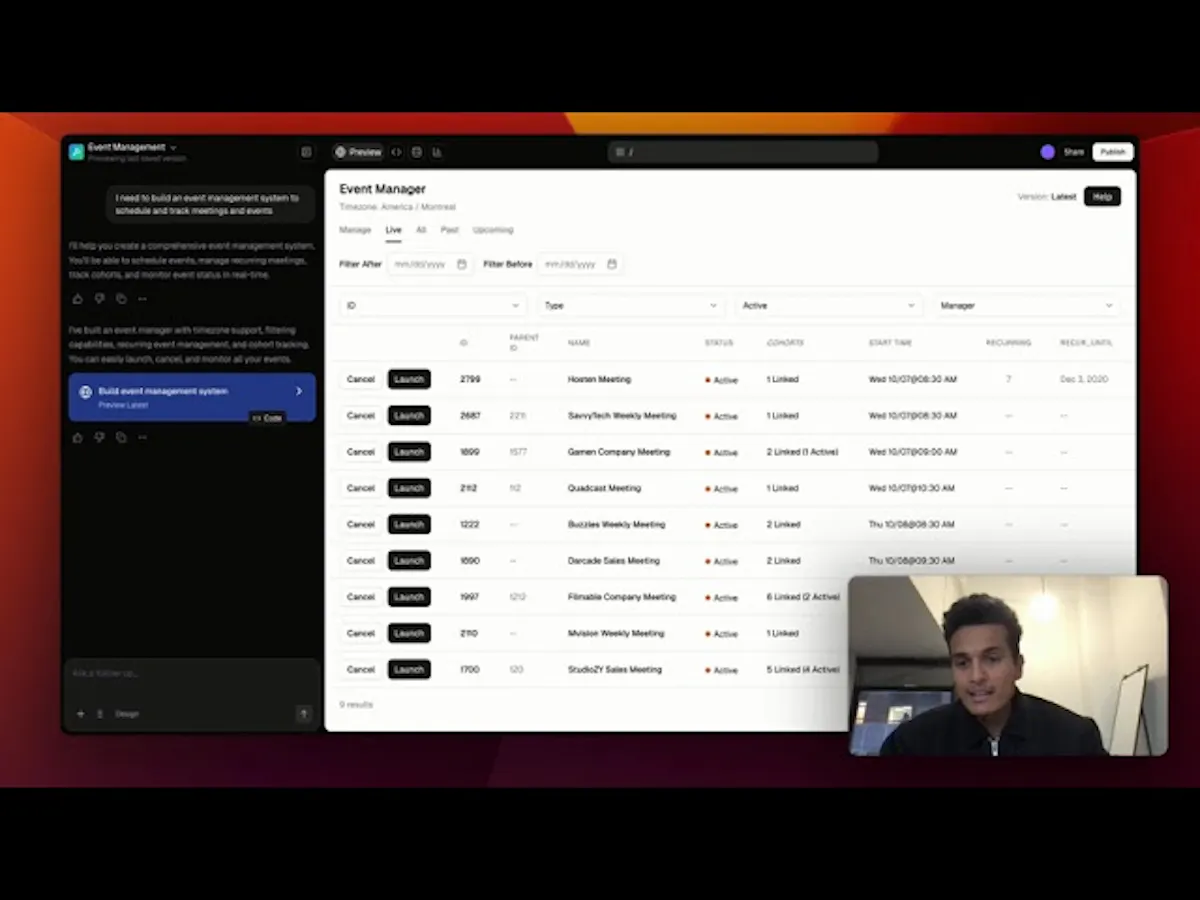This screenshot has width=1200, height=900.
Task: Open the Active status filter dropdown
Action: coord(828,305)
